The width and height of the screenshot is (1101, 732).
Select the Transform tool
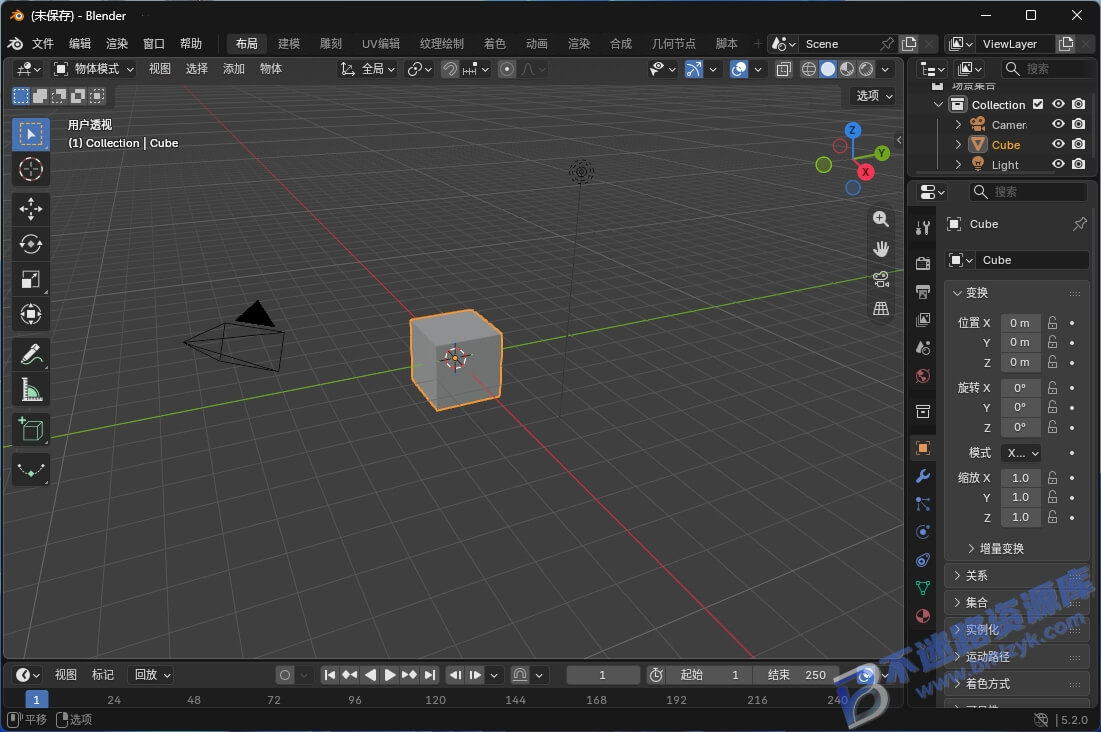coord(31,314)
